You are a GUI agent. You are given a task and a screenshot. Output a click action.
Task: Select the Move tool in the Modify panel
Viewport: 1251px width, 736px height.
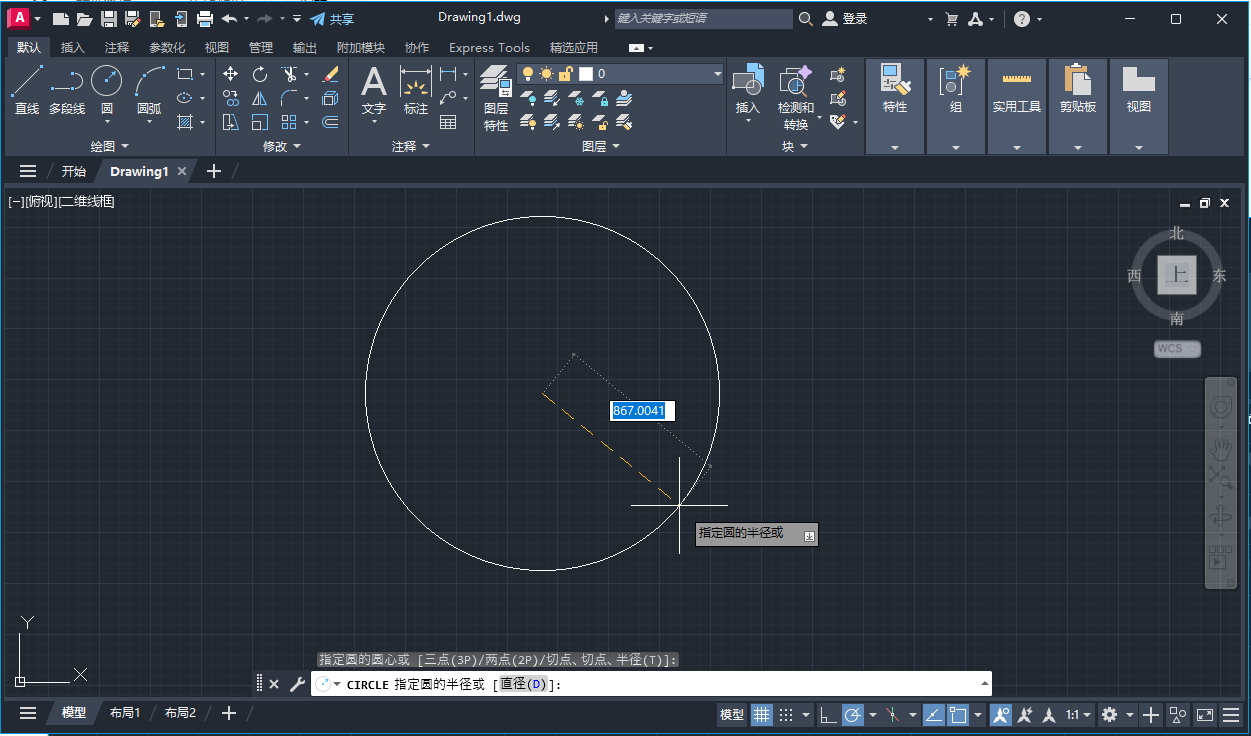point(230,74)
